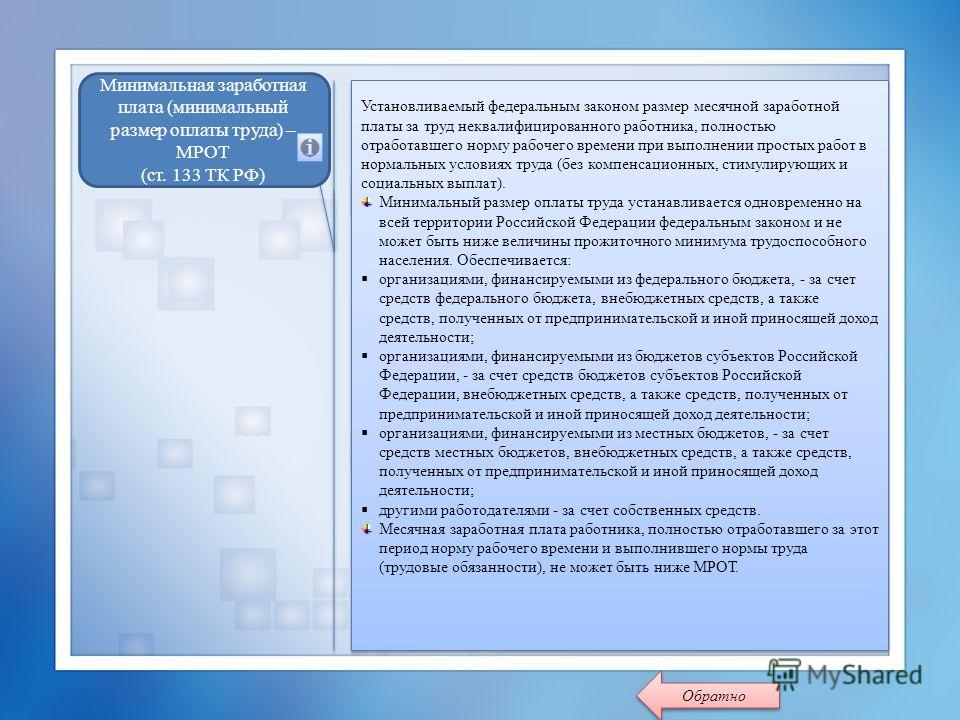Click paragraph starting 'Устанавливаемый федеральным законом'
This screenshot has height=720, width=960.
point(613,144)
